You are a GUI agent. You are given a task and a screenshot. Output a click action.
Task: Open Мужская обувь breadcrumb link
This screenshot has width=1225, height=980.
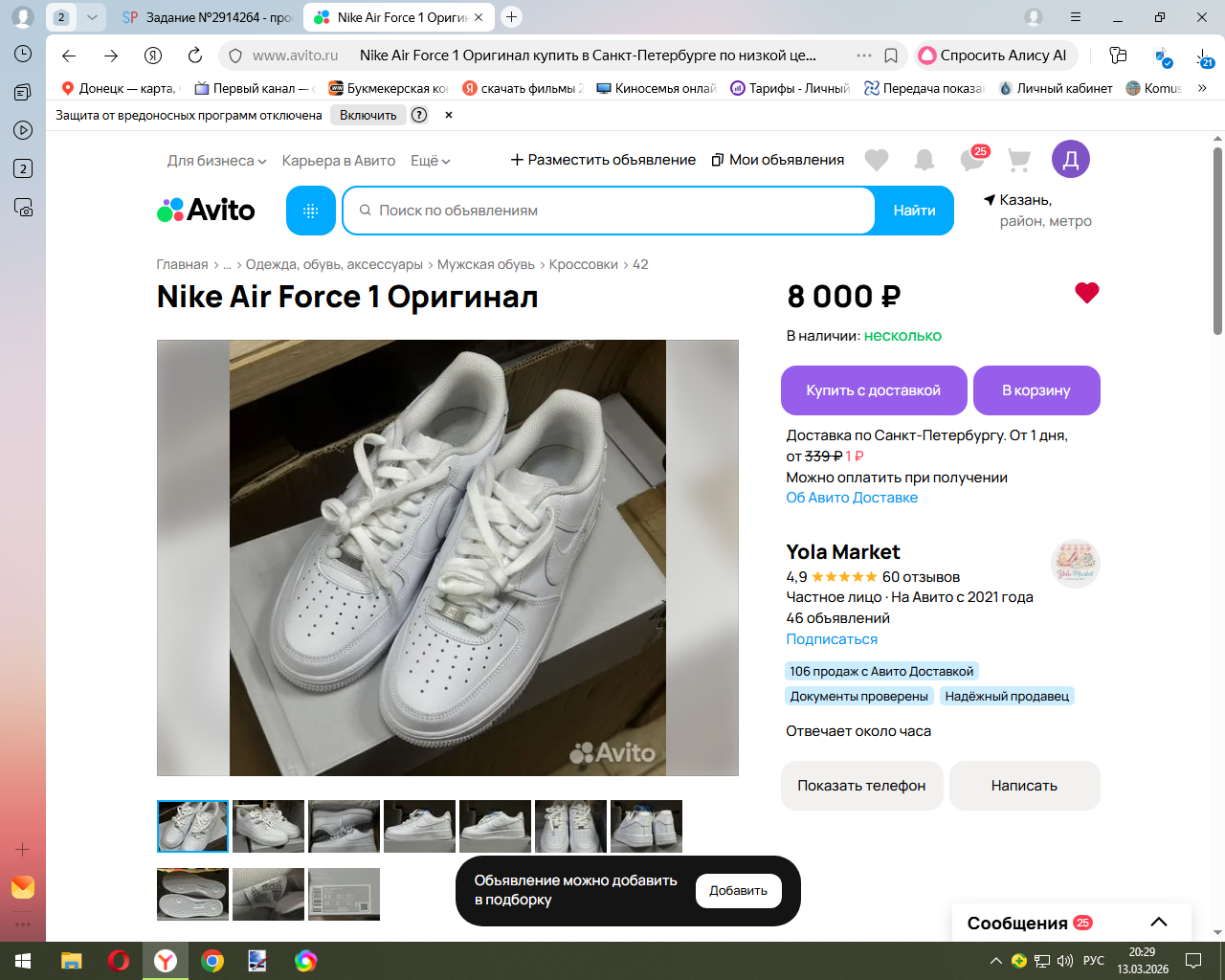tap(486, 264)
